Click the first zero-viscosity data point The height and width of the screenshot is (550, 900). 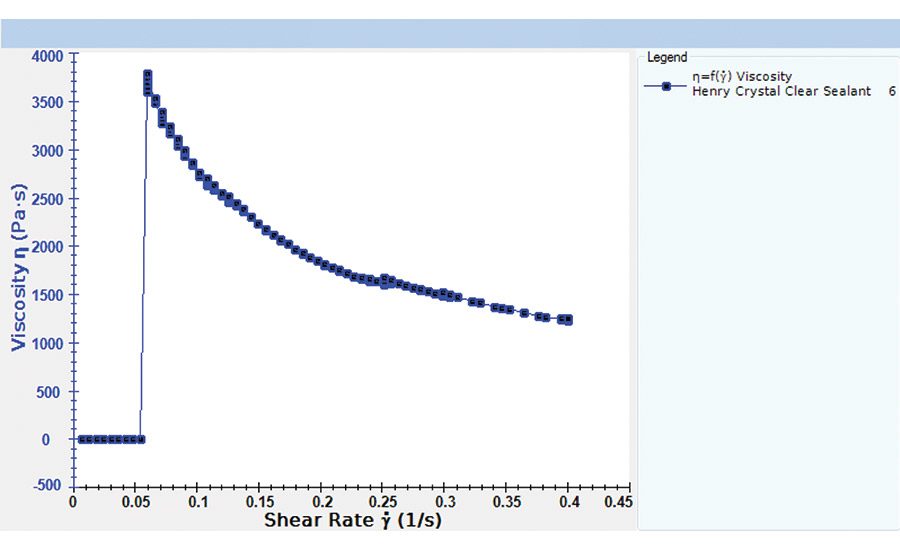(81, 439)
